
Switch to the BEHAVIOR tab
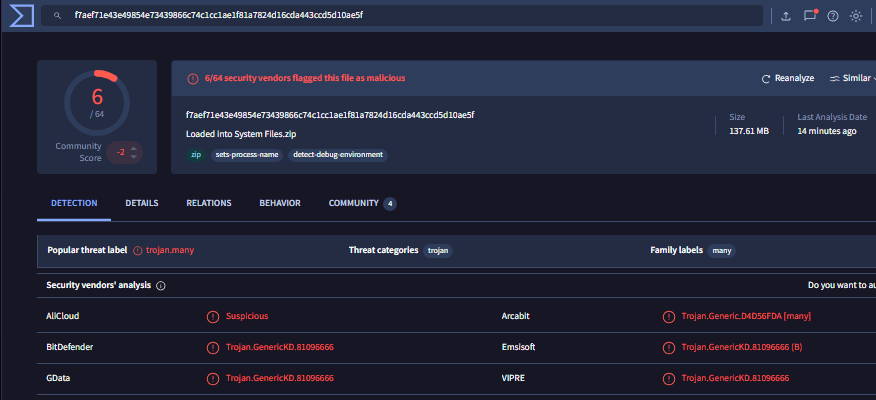click(x=280, y=203)
